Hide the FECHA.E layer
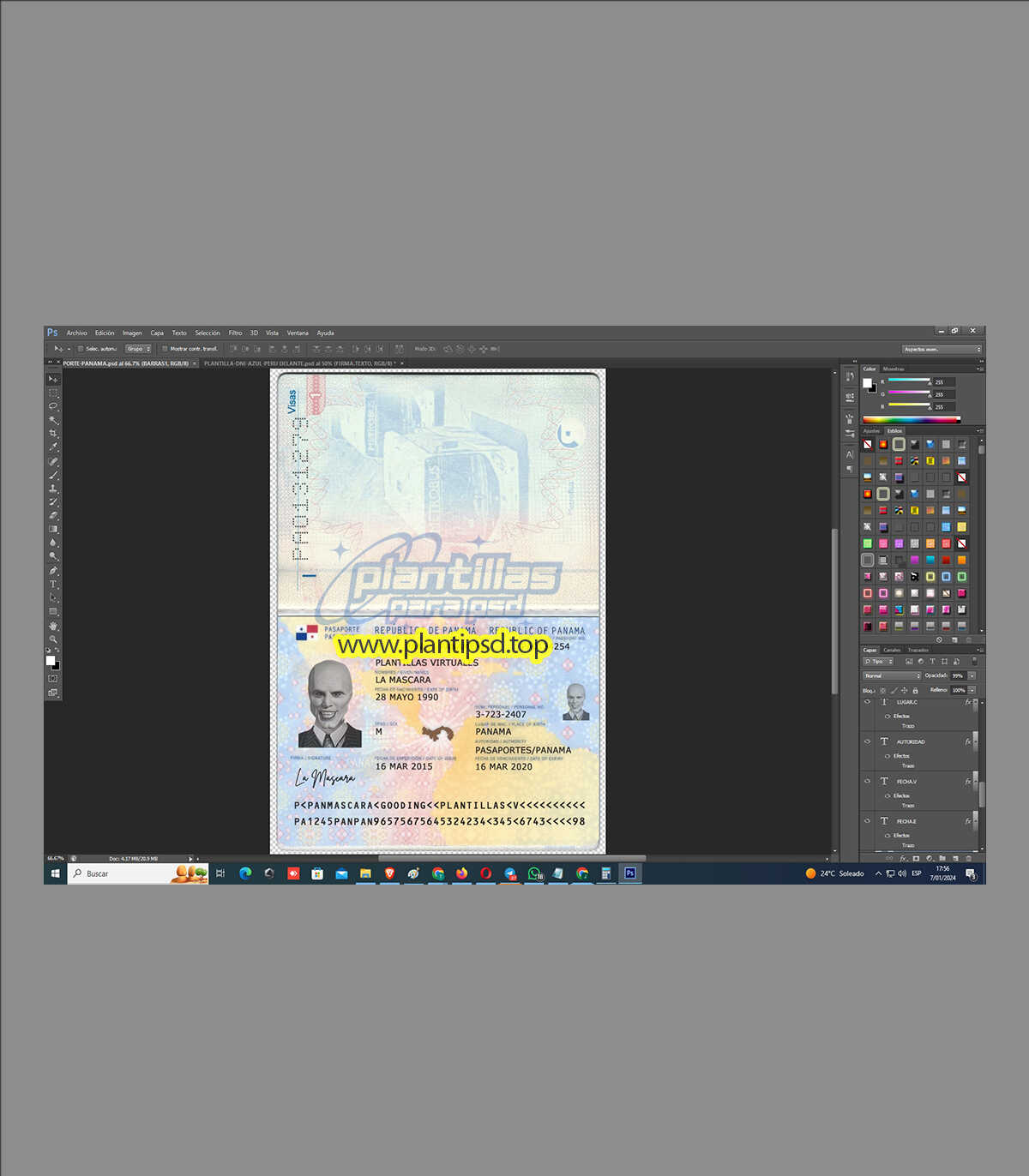Image resolution: width=1029 pixels, height=1176 pixels. point(867,820)
